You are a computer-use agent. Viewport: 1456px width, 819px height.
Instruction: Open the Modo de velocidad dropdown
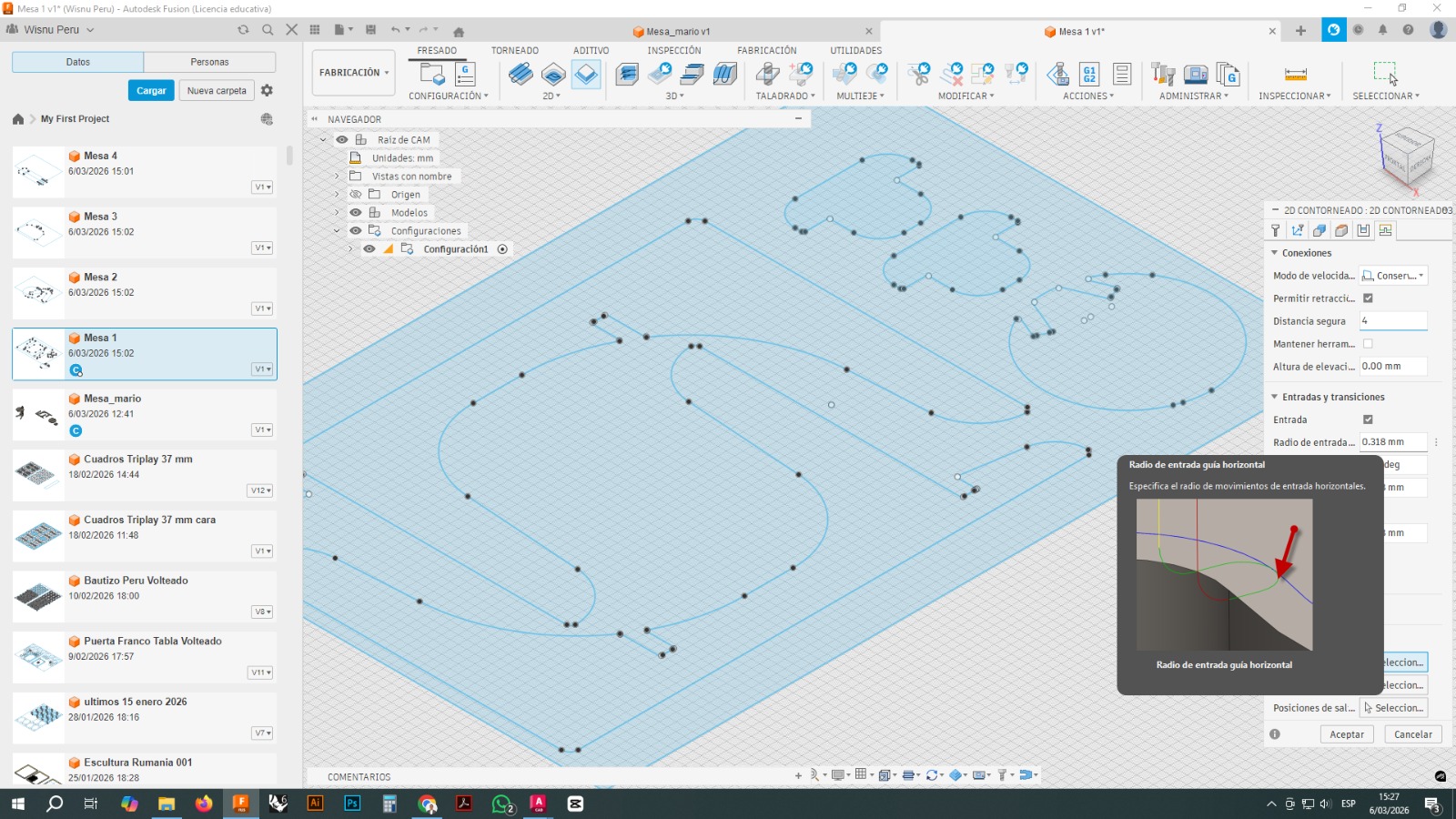[x=1392, y=275]
